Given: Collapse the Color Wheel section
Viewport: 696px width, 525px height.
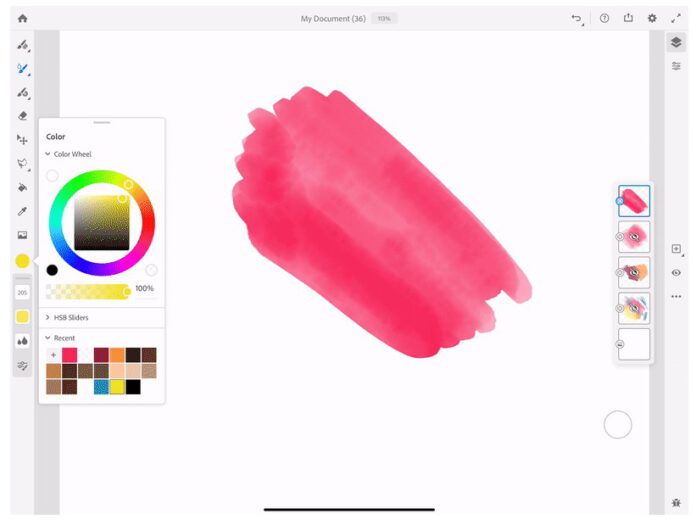Looking at the screenshot, I should (x=47, y=154).
